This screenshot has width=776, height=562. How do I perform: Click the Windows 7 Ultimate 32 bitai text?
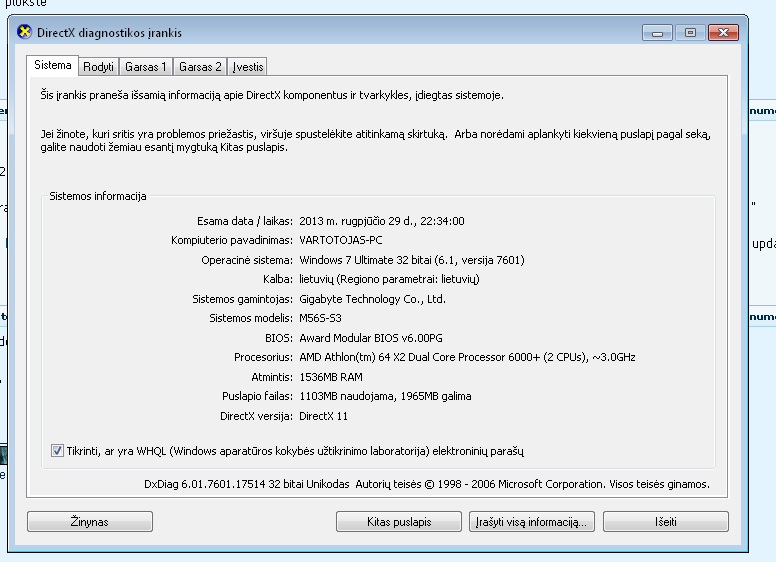(366, 260)
